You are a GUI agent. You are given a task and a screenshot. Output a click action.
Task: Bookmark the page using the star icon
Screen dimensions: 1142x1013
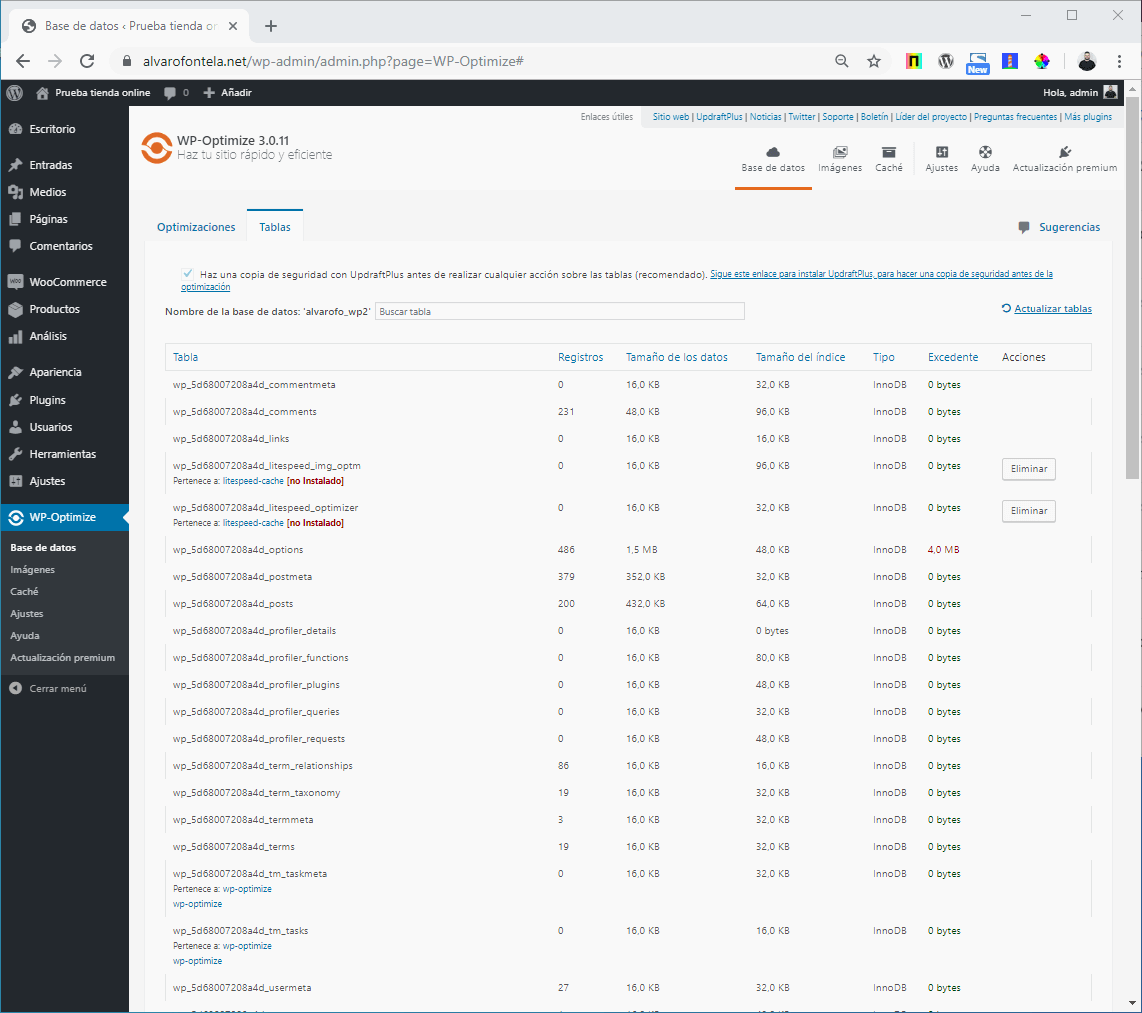click(873, 61)
